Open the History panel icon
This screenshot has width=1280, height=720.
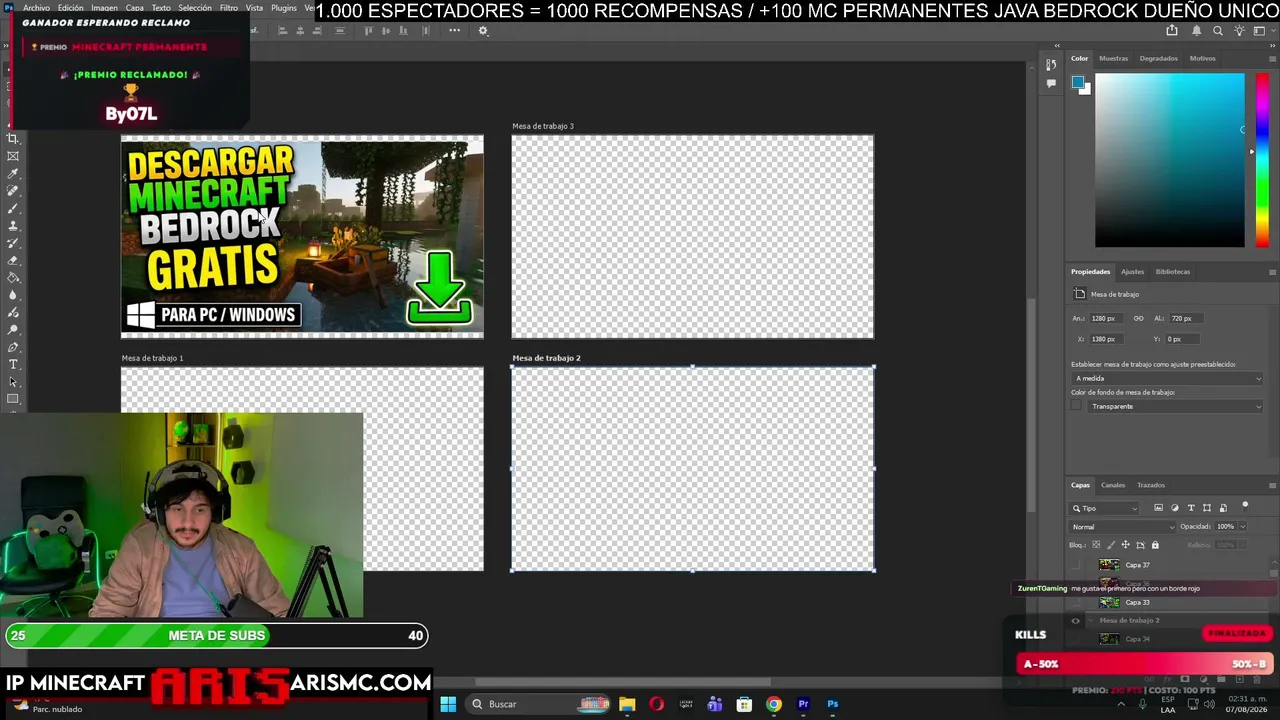tap(1051, 65)
